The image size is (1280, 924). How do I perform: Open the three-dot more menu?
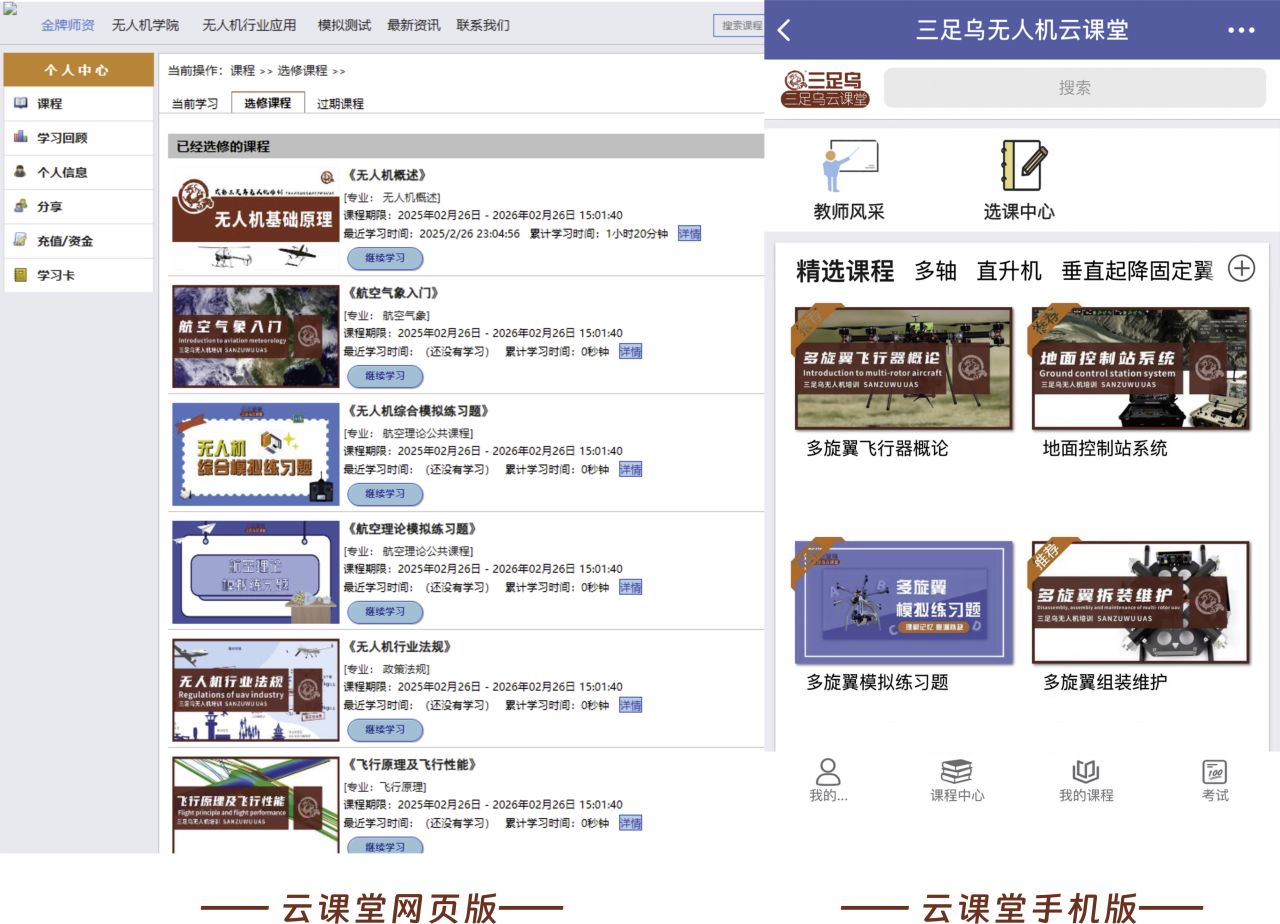[1240, 30]
